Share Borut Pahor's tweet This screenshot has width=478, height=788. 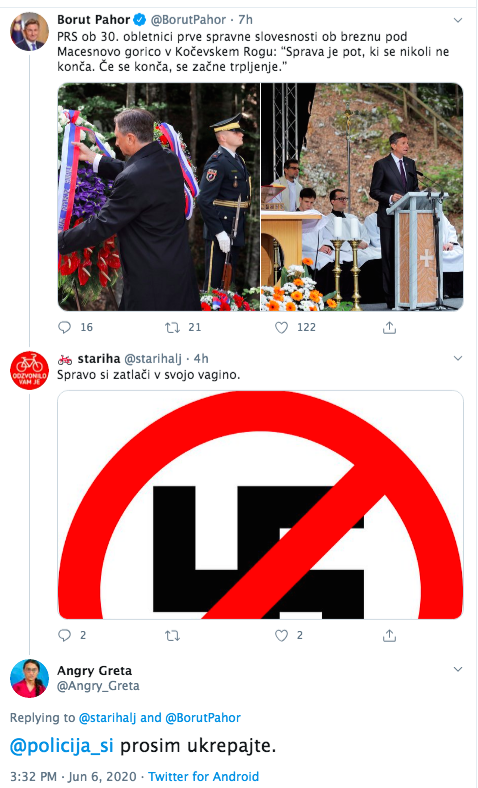pos(390,328)
